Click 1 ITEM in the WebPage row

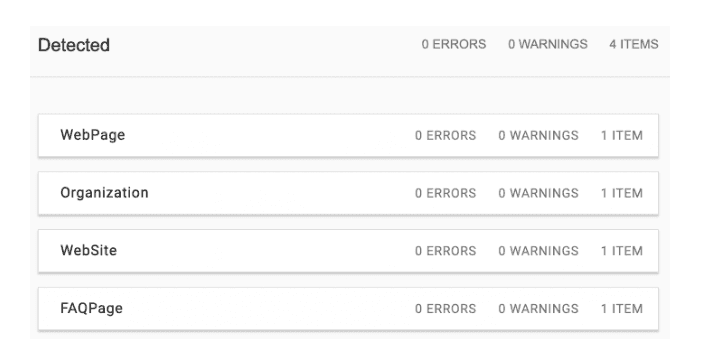pos(622,136)
